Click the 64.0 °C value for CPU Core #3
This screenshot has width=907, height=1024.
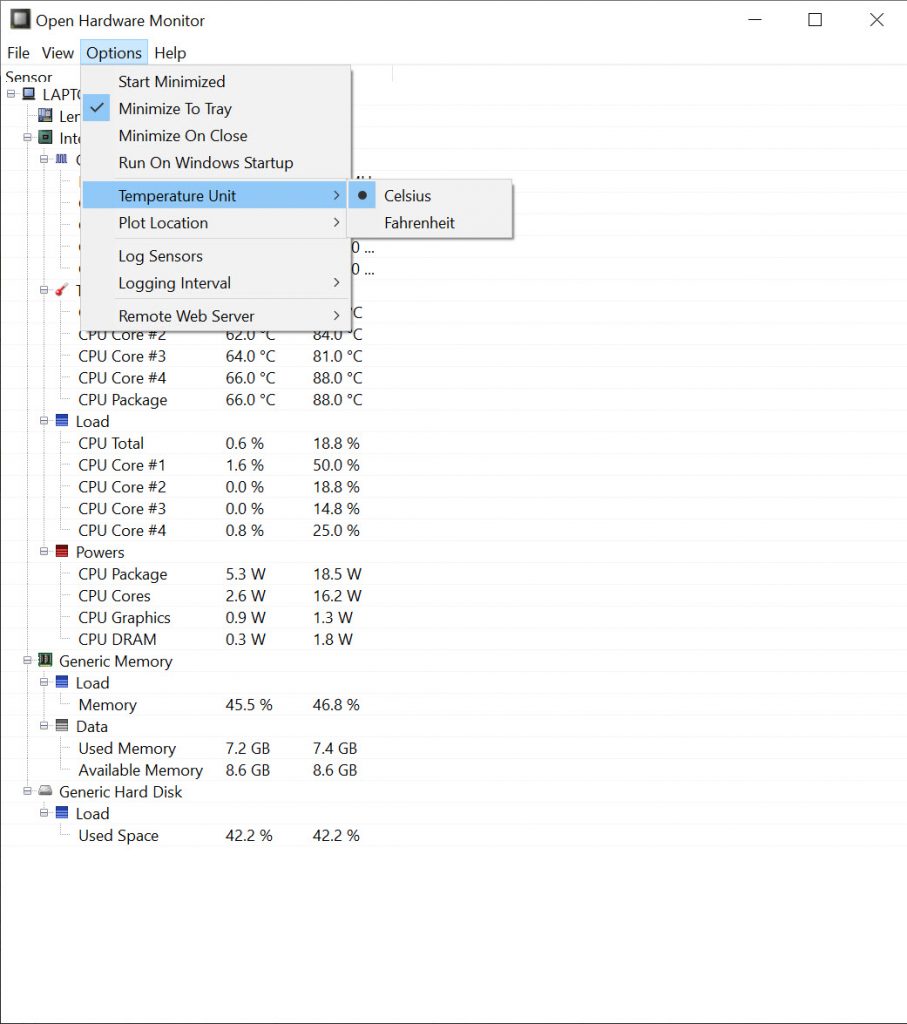(x=250, y=357)
